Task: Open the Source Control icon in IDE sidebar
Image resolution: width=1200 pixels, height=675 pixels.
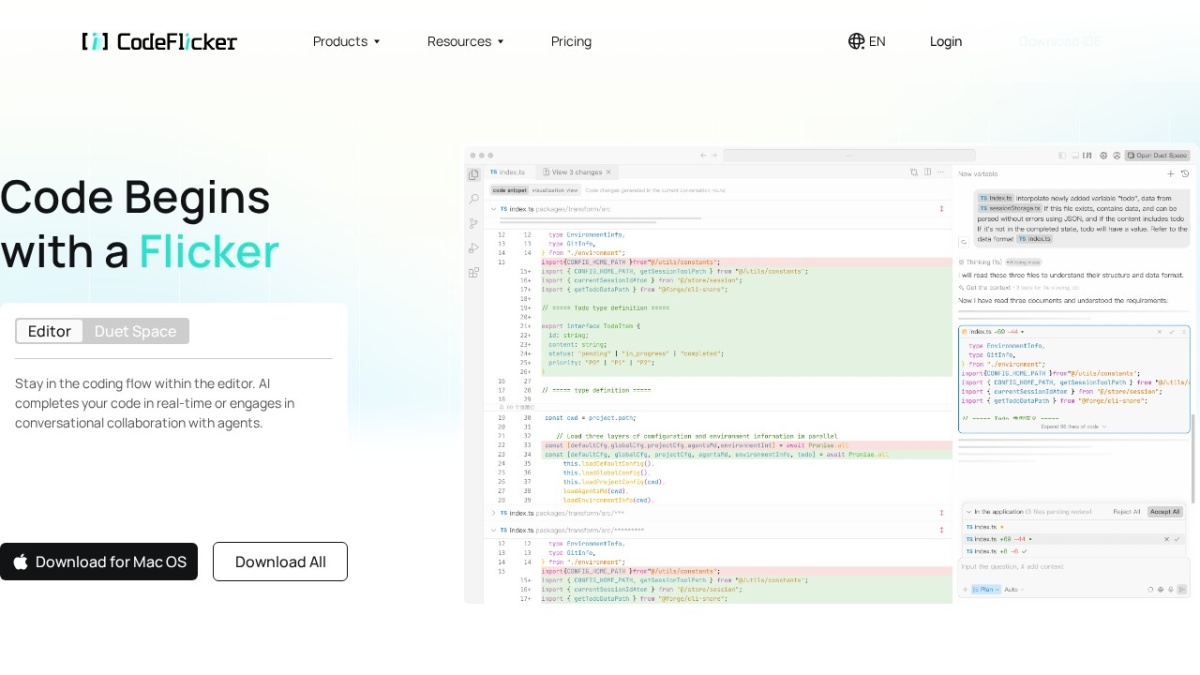Action: (473, 223)
